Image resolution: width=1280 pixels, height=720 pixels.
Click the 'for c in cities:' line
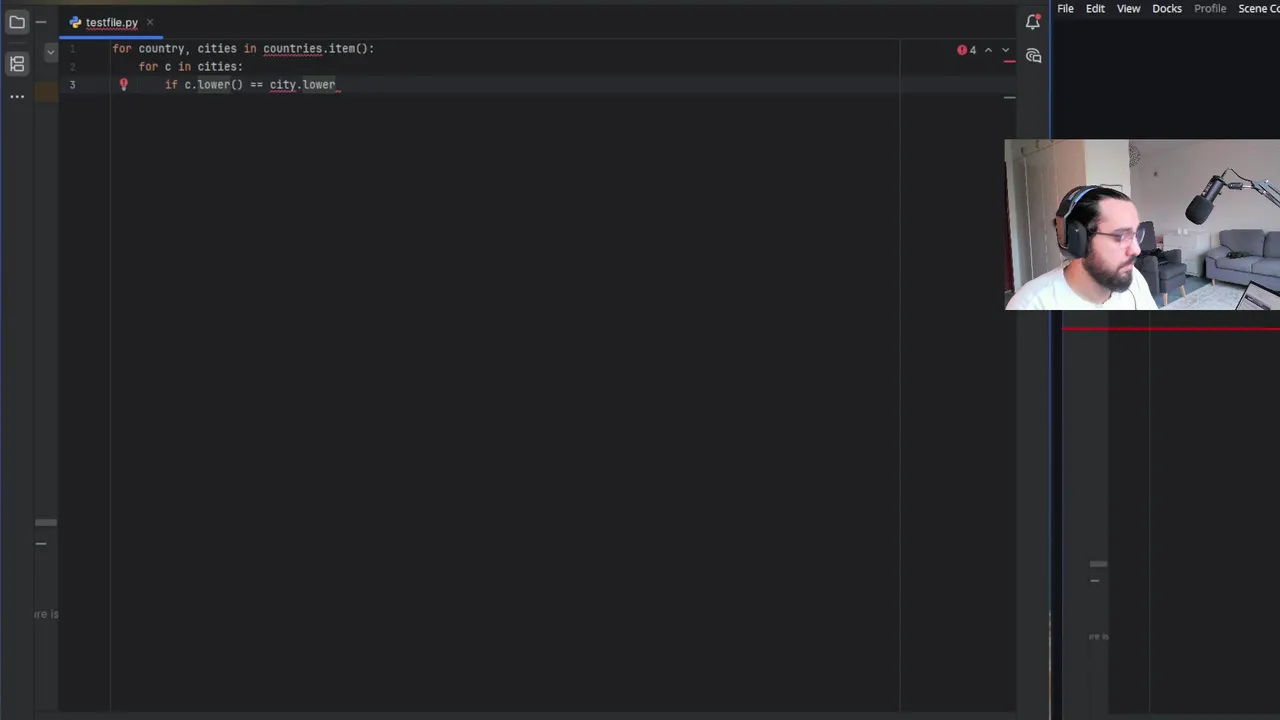tap(190, 66)
